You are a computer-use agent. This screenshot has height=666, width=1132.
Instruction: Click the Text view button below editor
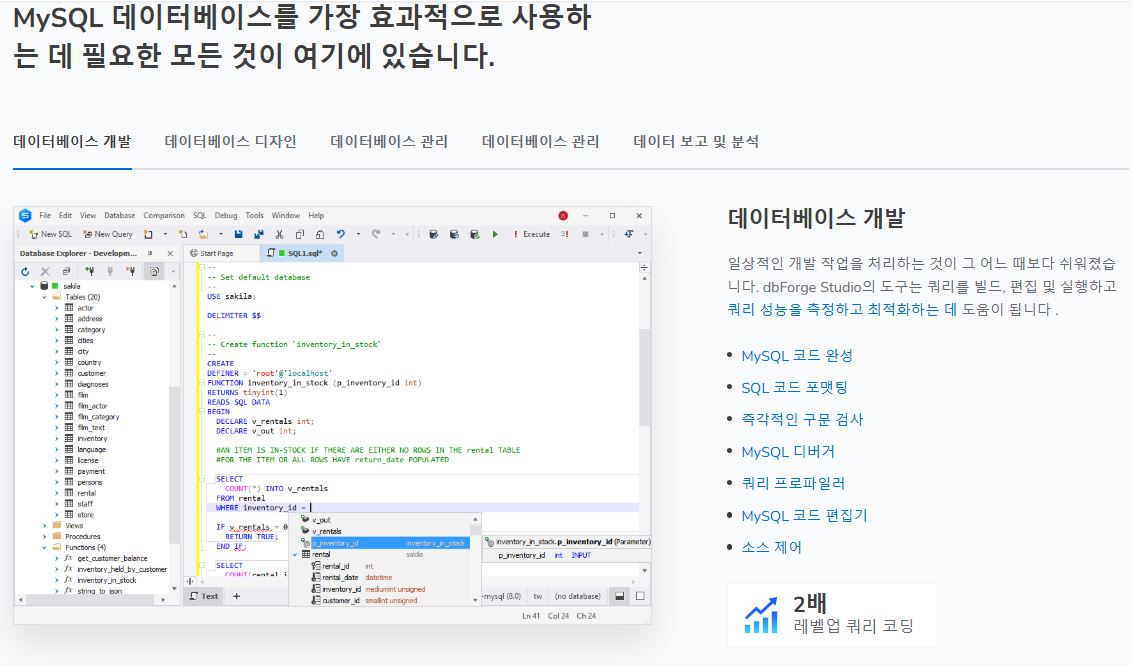[204, 596]
